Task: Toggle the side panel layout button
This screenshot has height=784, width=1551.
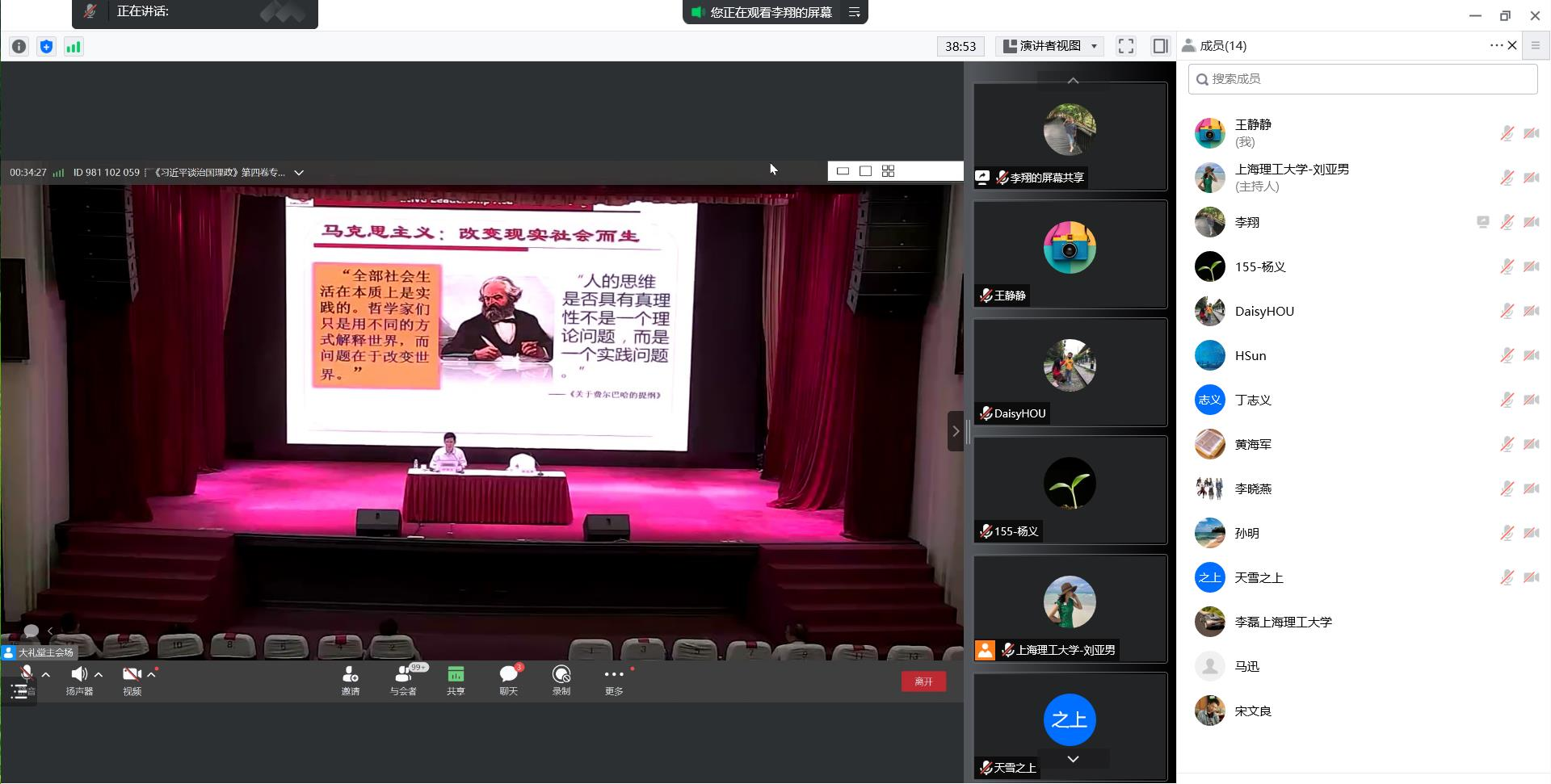Action: (1160, 46)
